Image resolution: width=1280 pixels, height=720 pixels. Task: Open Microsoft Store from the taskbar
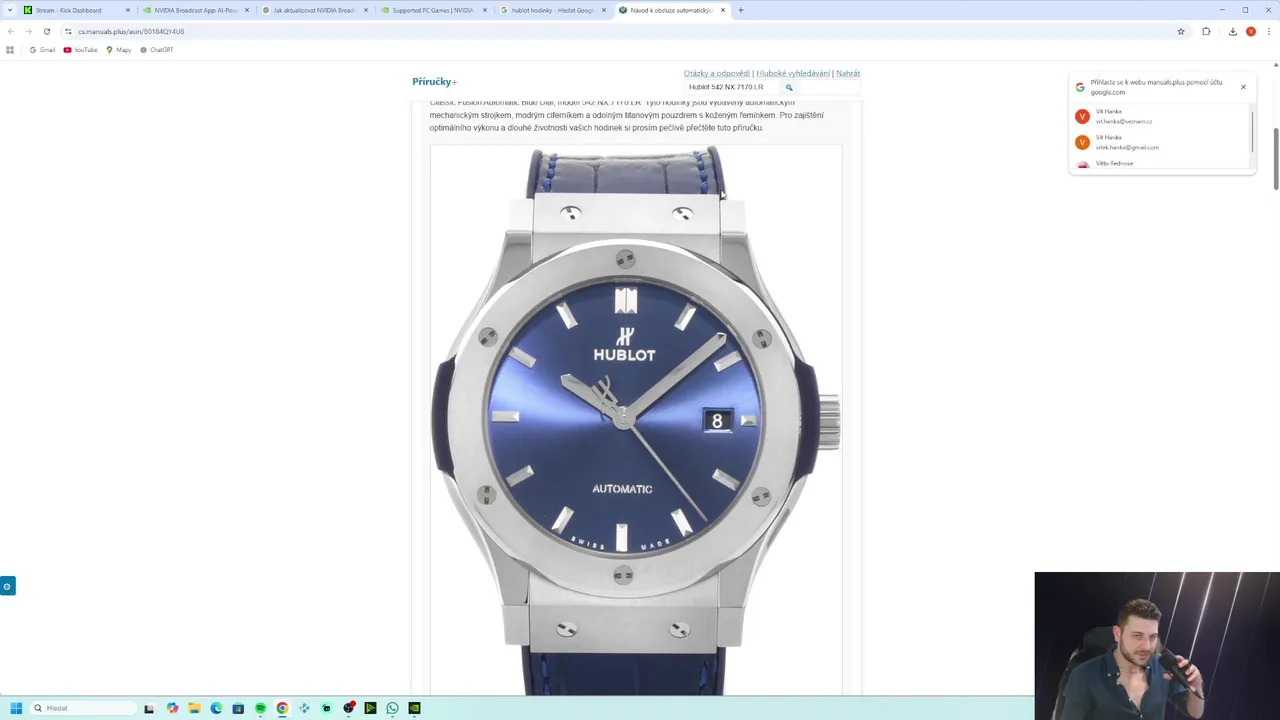coord(238,708)
